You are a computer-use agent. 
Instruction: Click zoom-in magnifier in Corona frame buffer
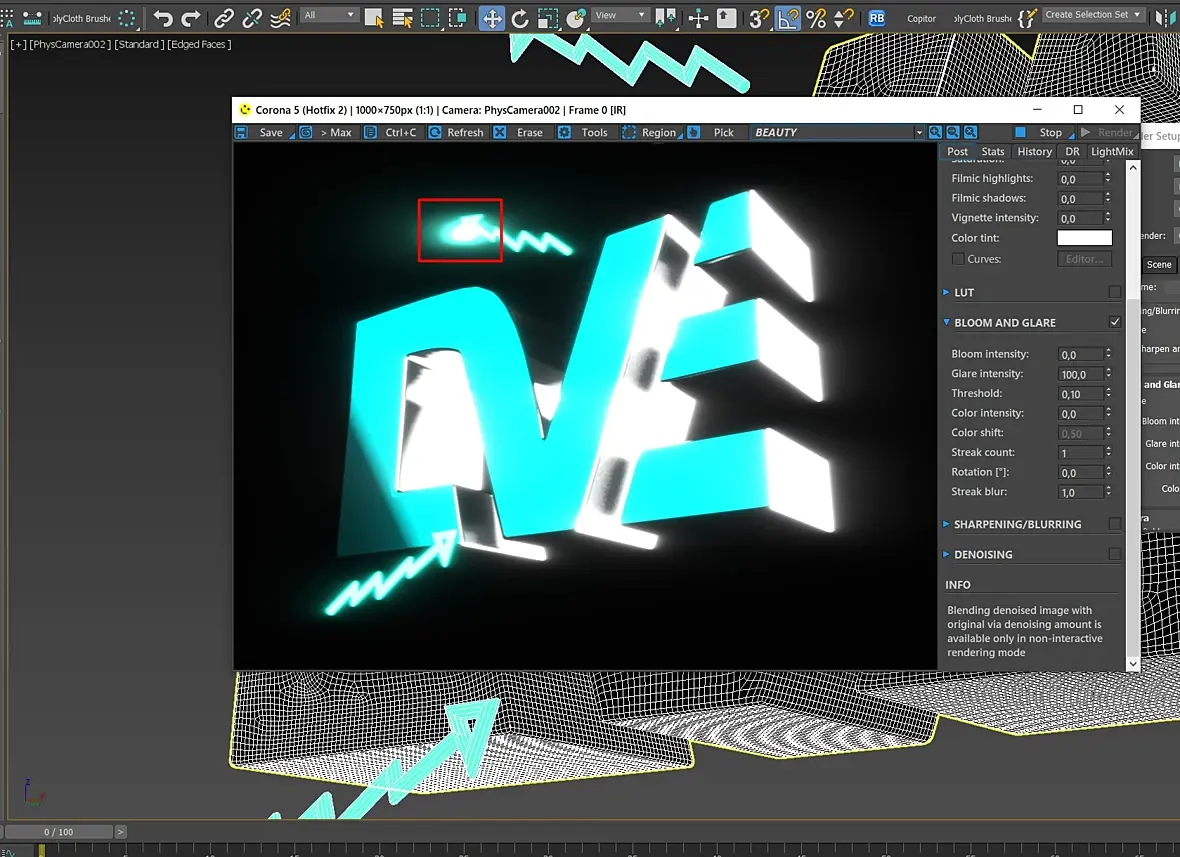(935, 132)
